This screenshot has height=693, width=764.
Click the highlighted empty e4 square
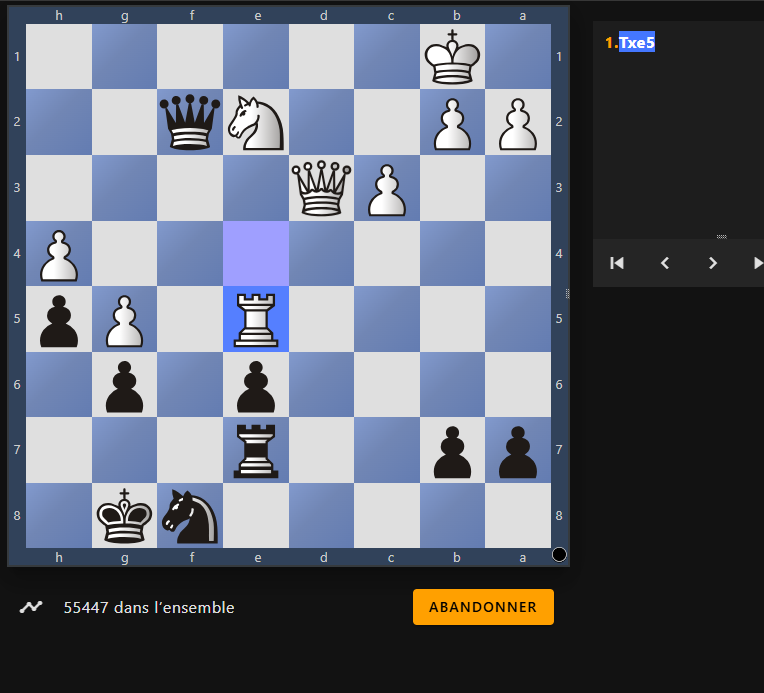click(256, 253)
